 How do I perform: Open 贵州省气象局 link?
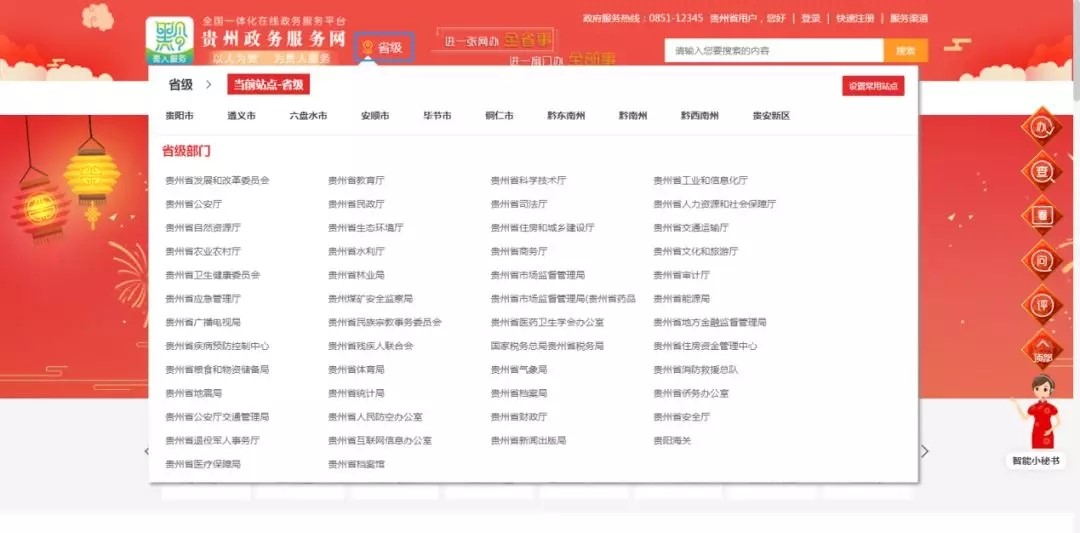coord(519,369)
